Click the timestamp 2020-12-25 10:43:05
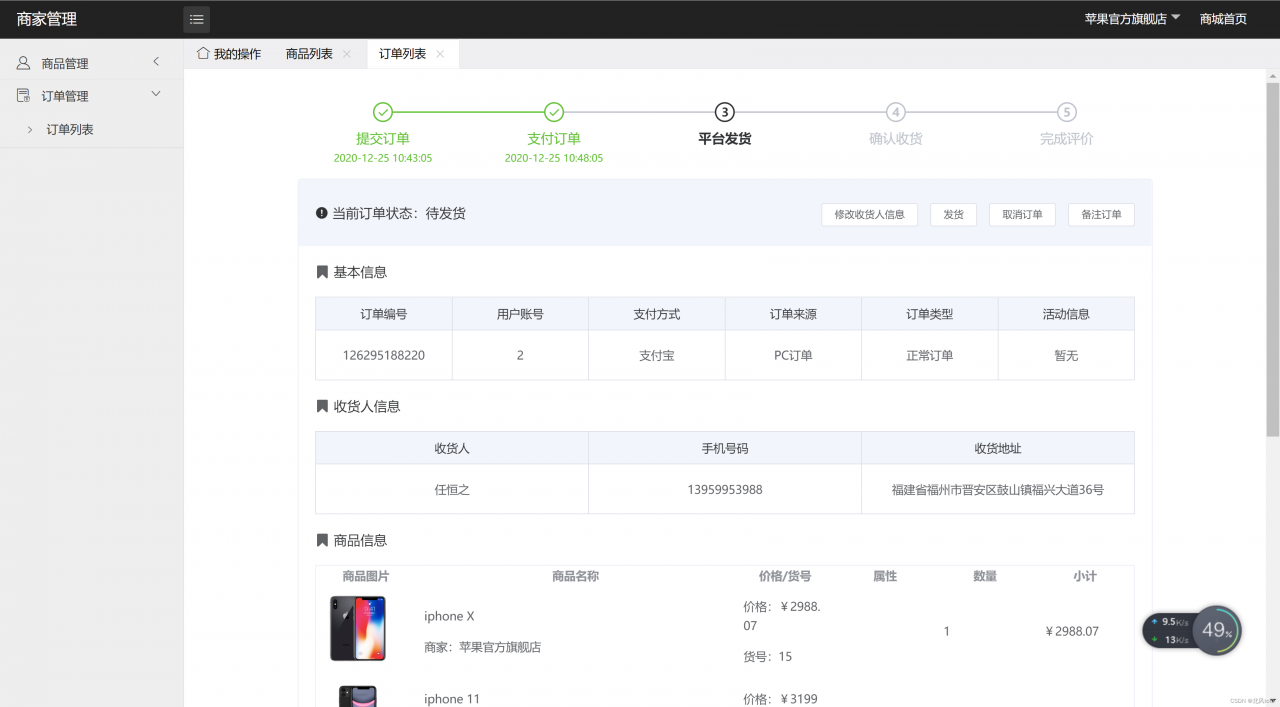The width and height of the screenshot is (1280, 707). (383, 158)
